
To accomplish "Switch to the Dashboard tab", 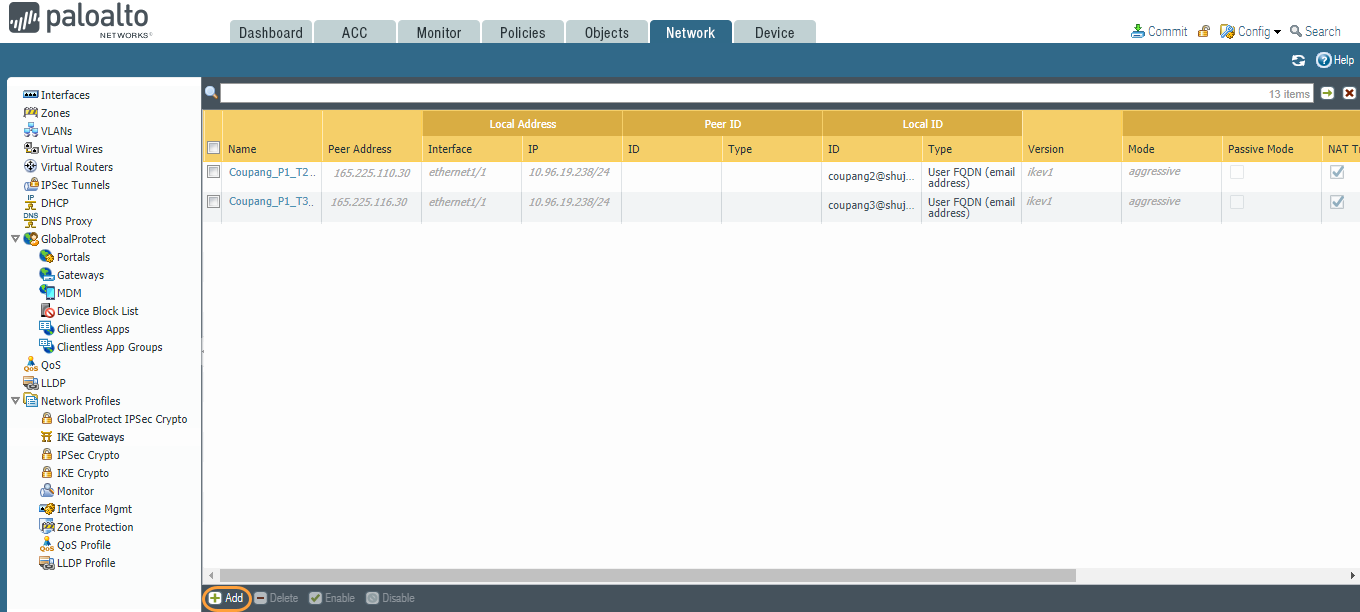I will 270,31.
